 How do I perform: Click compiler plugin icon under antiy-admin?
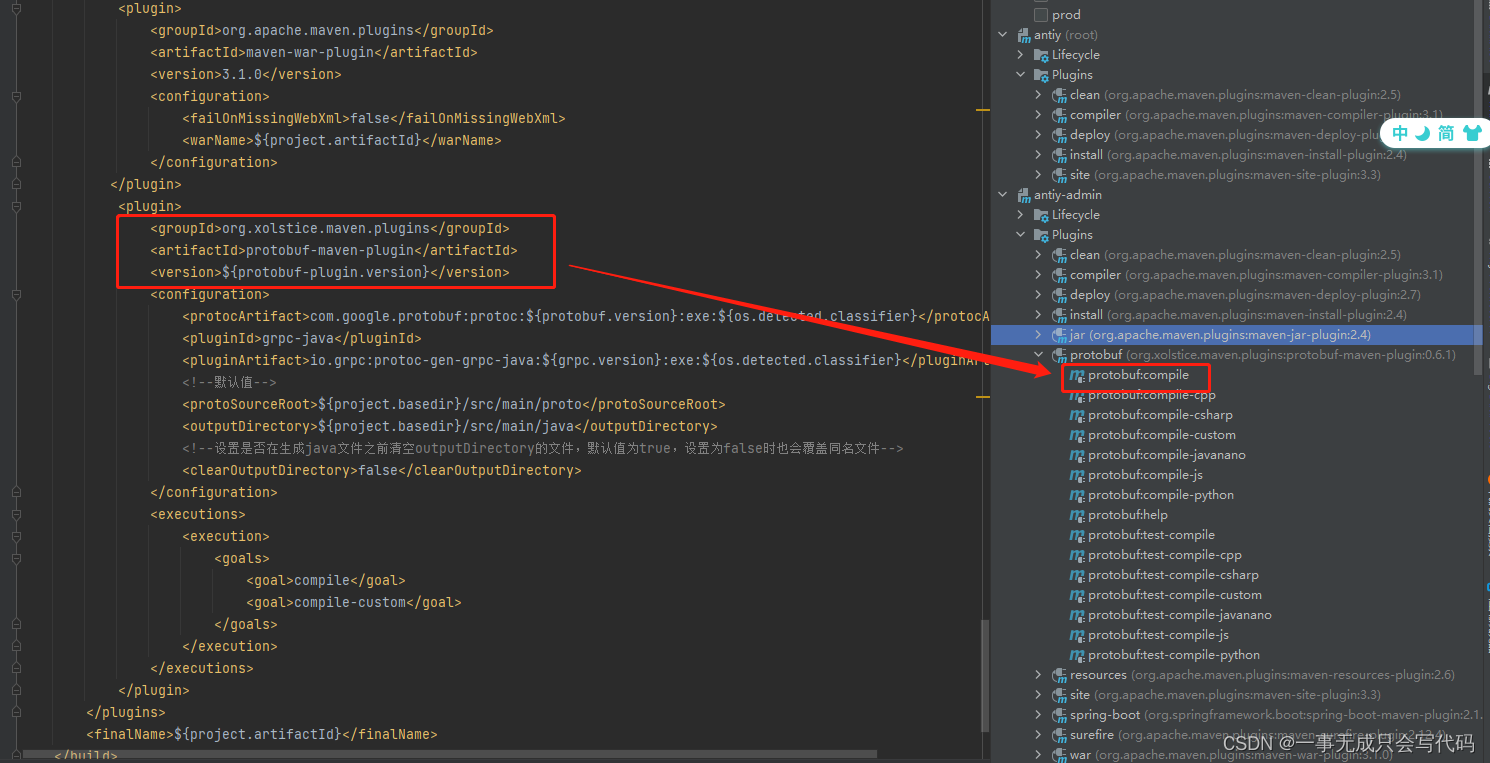(1060, 275)
